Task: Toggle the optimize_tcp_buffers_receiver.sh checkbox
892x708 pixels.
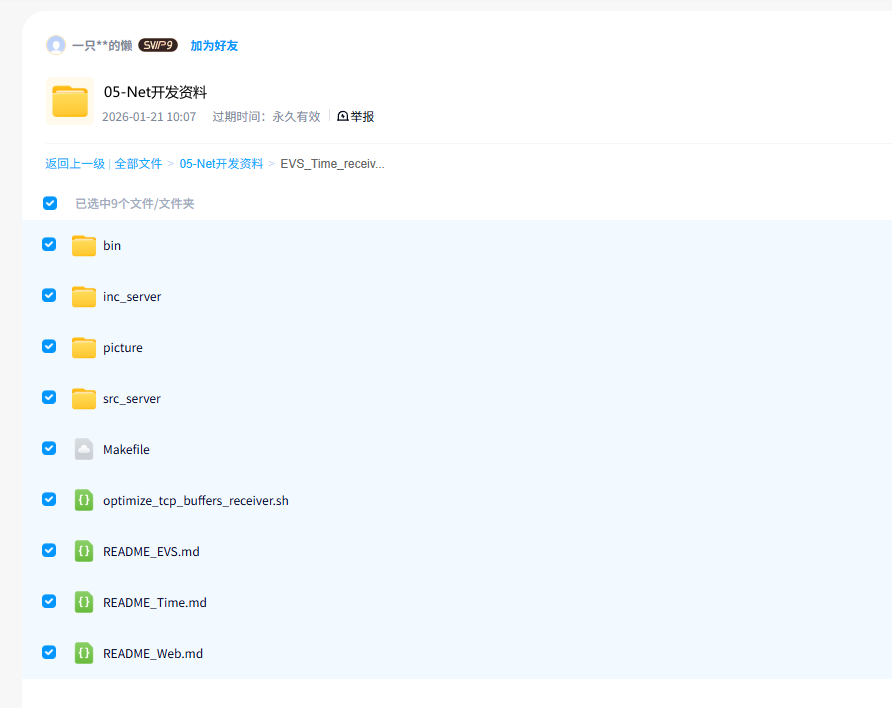Action: coord(49,499)
